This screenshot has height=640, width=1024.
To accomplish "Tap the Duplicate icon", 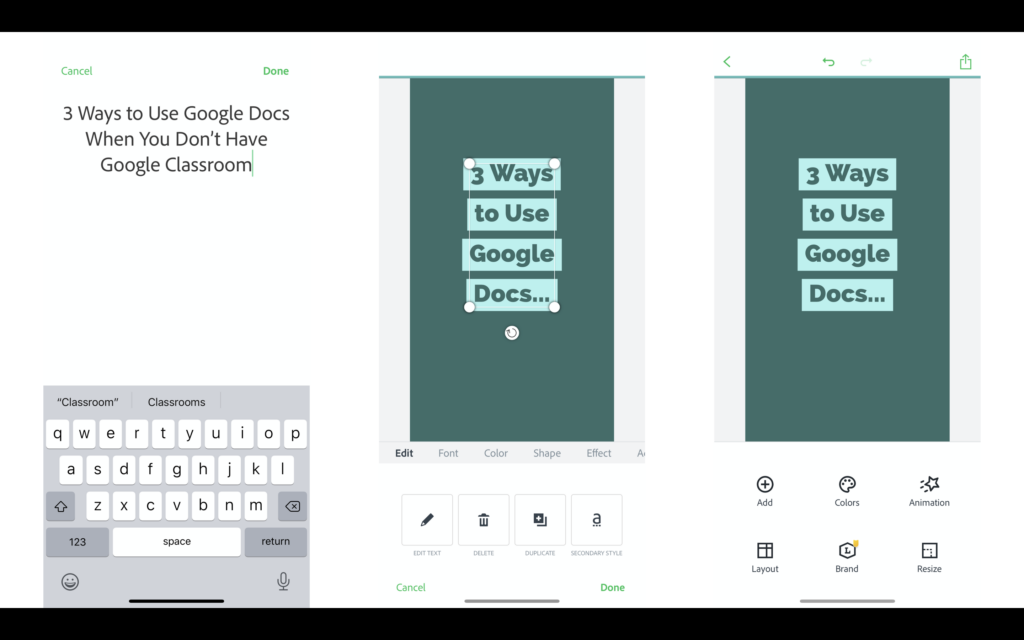I will (540, 520).
